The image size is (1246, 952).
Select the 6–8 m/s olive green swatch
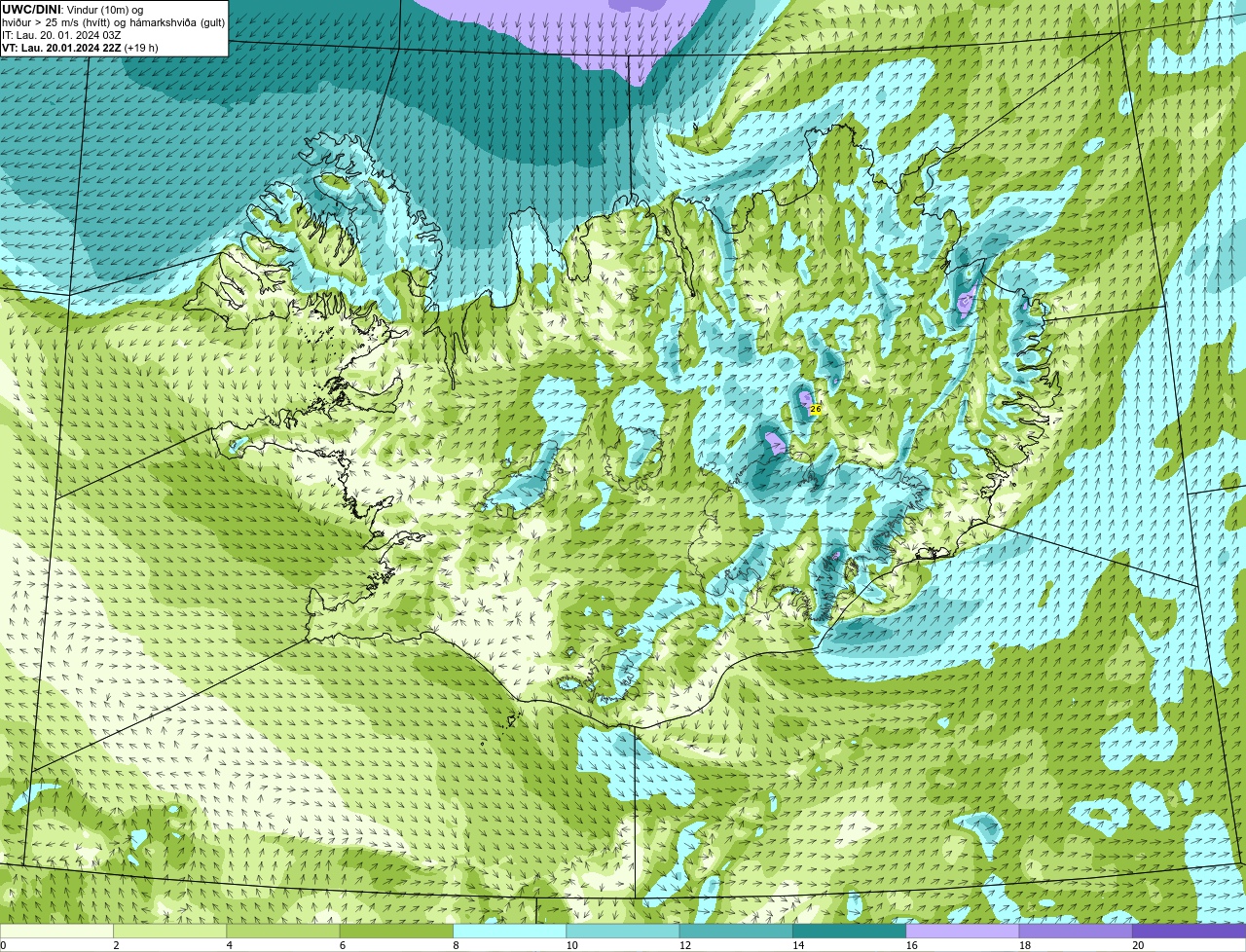click(x=396, y=931)
